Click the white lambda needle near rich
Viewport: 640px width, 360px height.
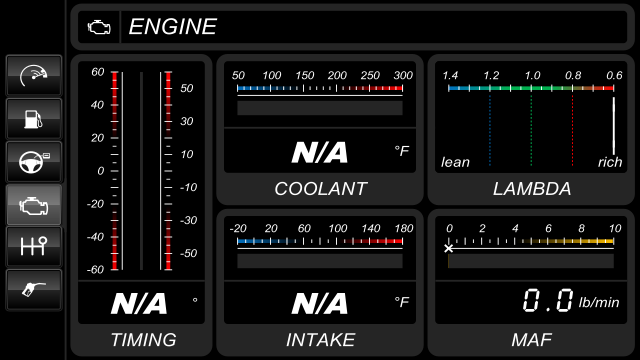tap(613, 126)
